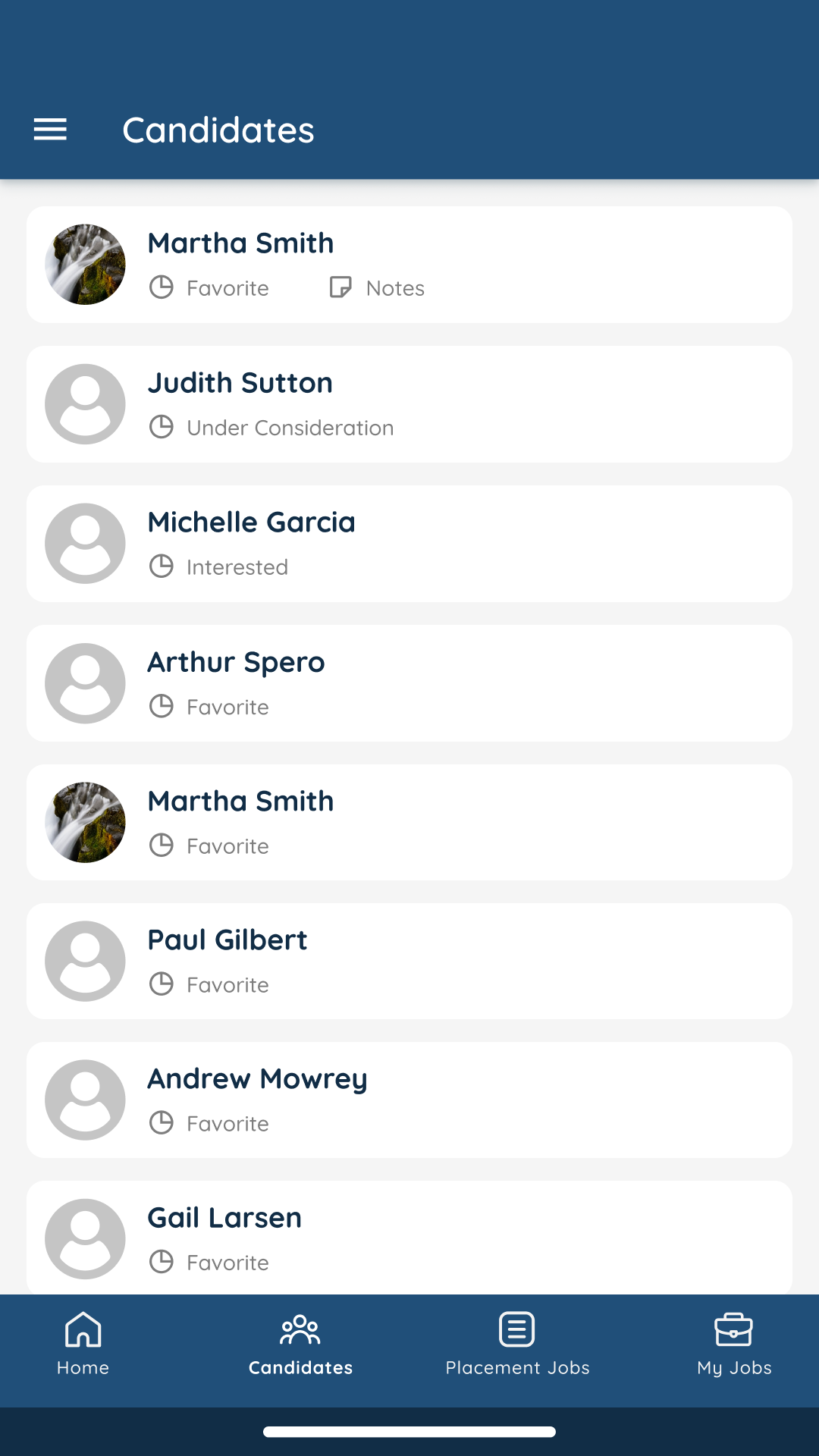This screenshot has height=1456, width=819.
Task: Click Michelle Garcia's status clock icon
Action: (162, 566)
